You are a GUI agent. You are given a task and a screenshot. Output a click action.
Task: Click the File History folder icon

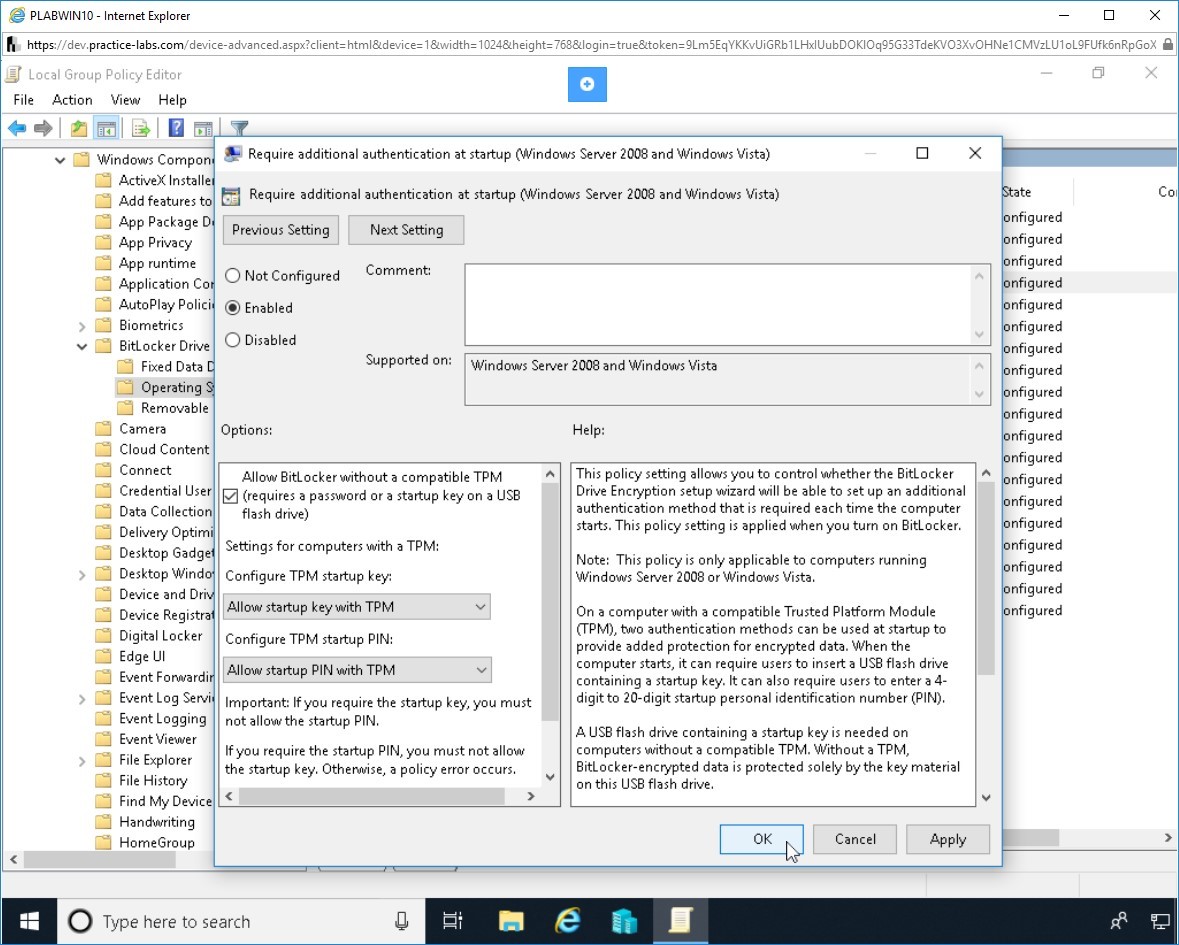(x=103, y=780)
